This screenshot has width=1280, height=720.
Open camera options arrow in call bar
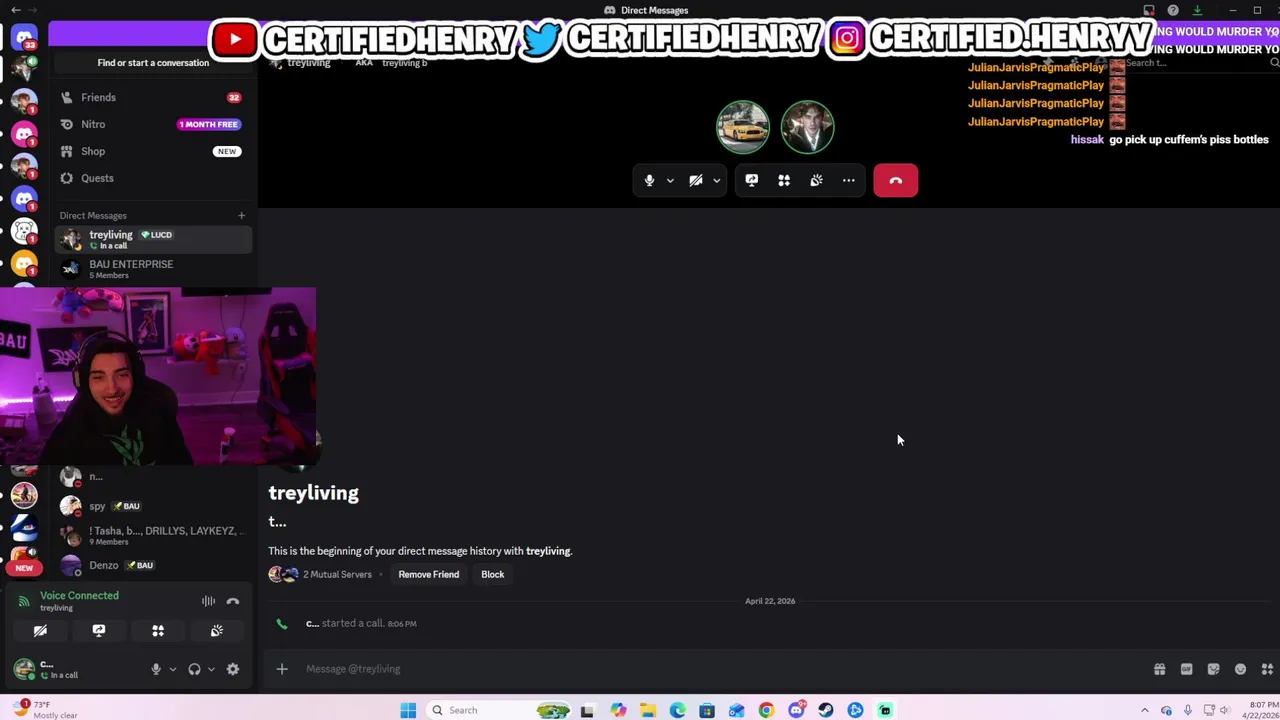[x=716, y=181]
